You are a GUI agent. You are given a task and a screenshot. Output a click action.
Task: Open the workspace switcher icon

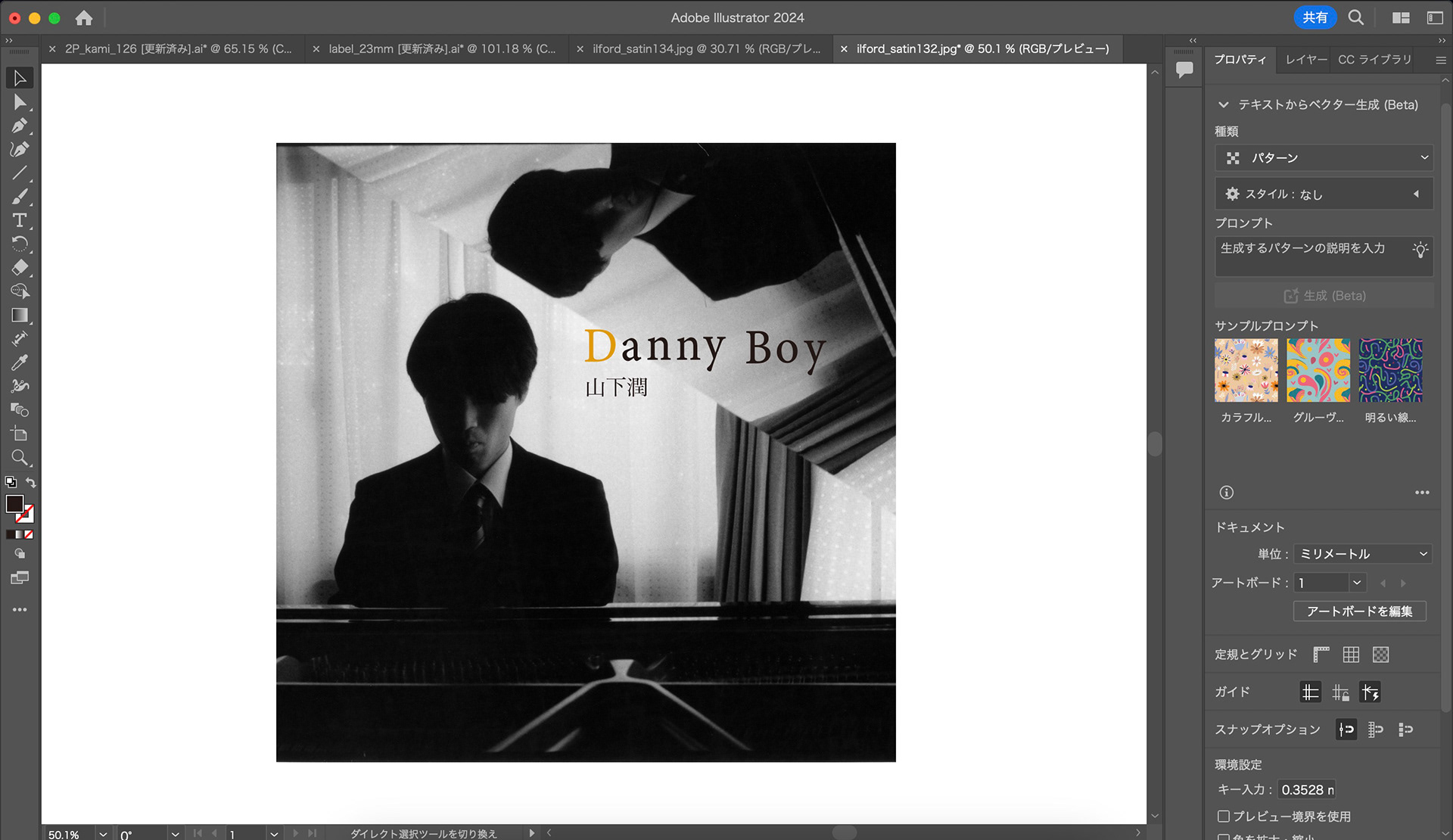(x=1435, y=17)
